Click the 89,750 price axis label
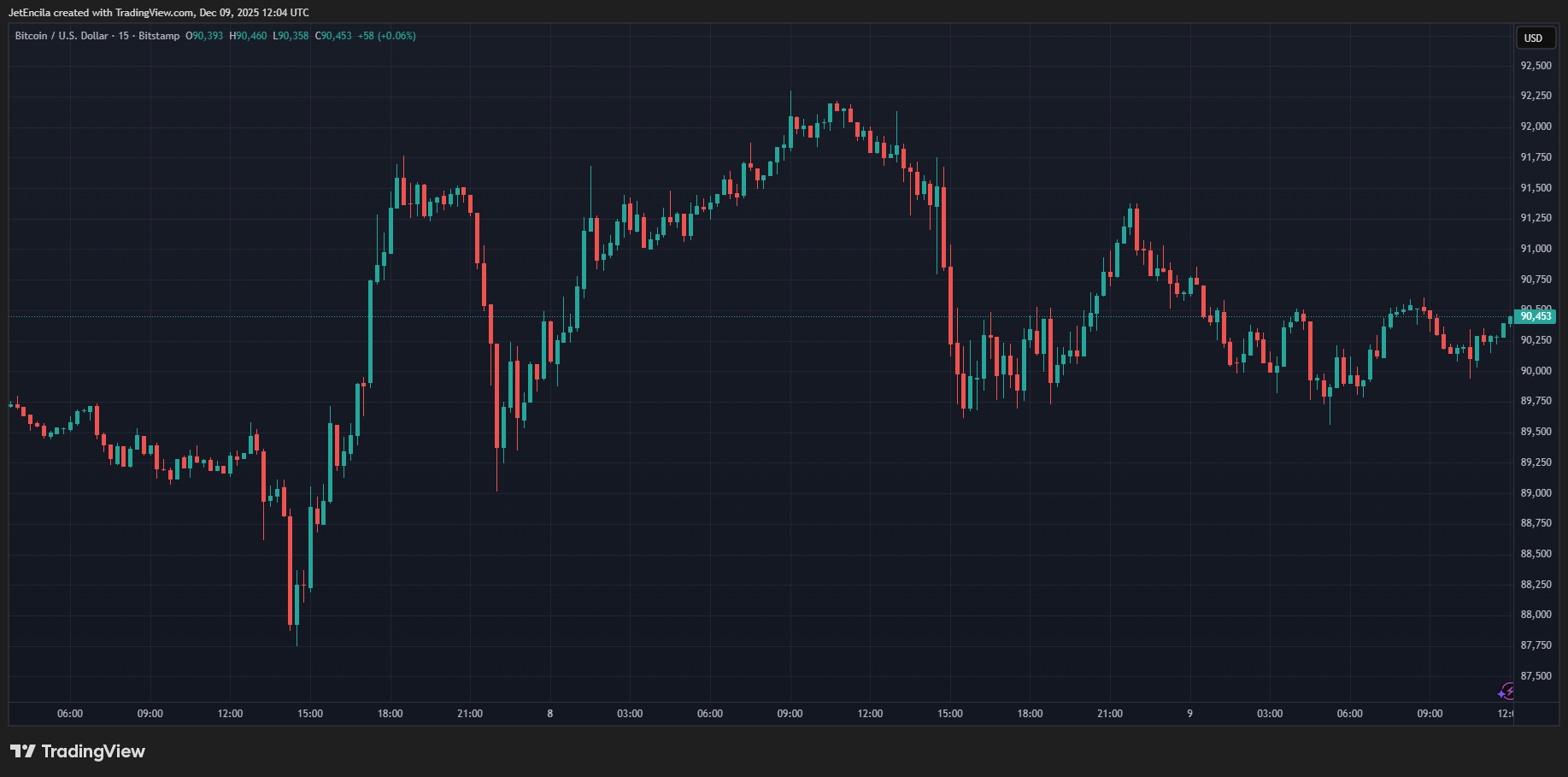This screenshot has height=777, width=1568. click(1536, 401)
